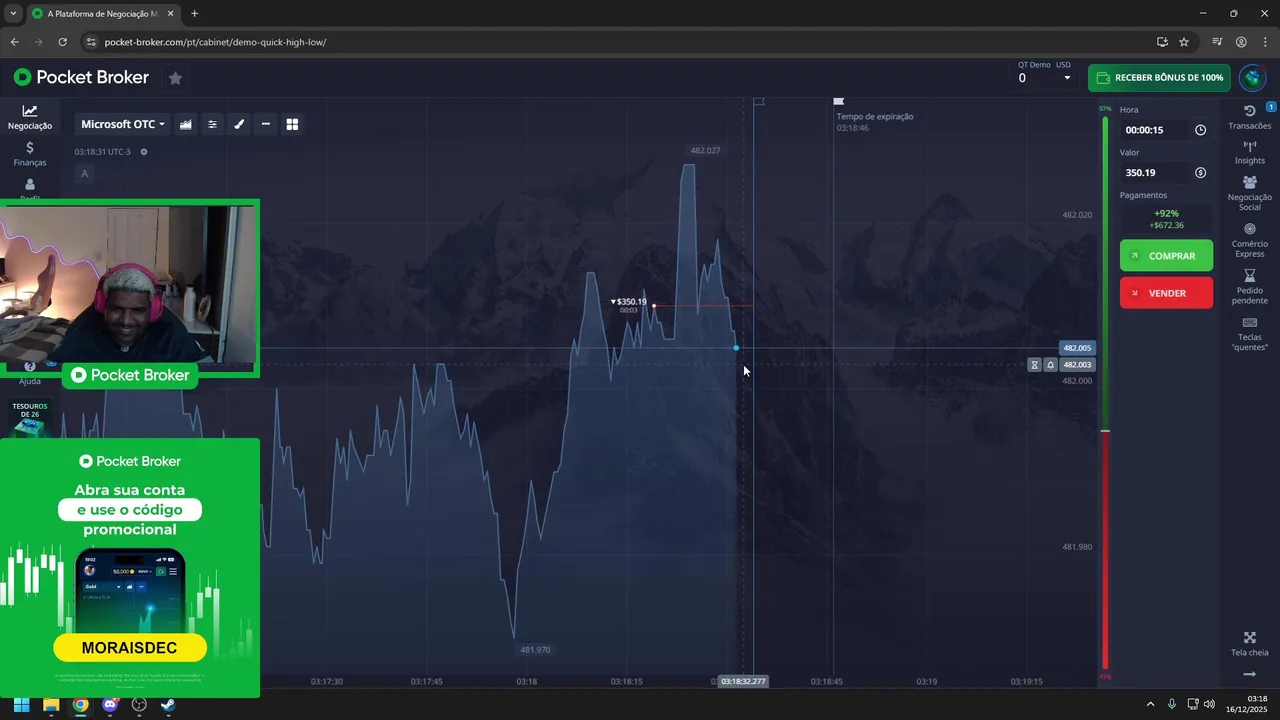Click the +92% payout display
The height and width of the screenshot is (720, 1280).
tap(1166, 219)
